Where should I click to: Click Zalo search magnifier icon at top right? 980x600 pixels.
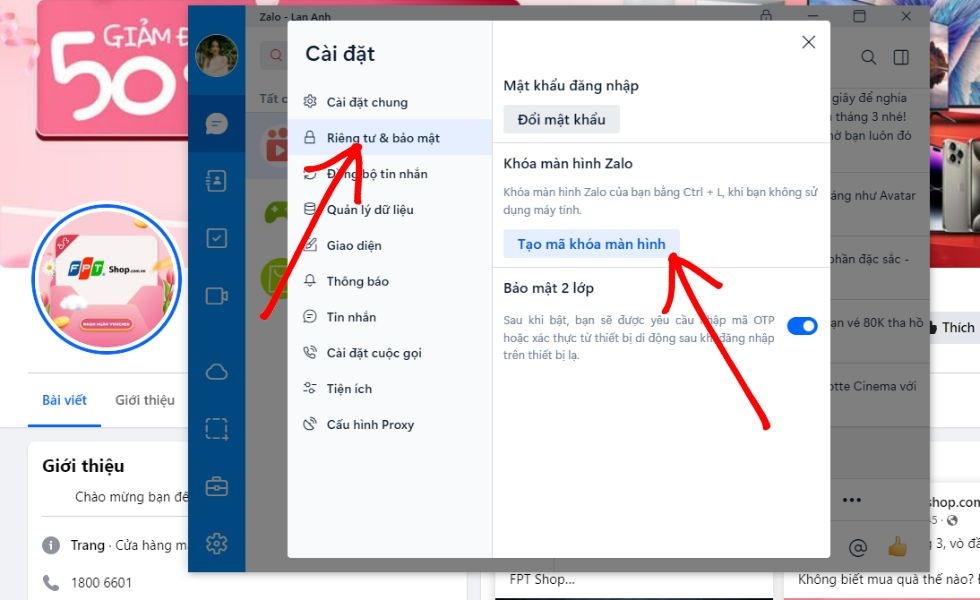click(x=868, y=58)
